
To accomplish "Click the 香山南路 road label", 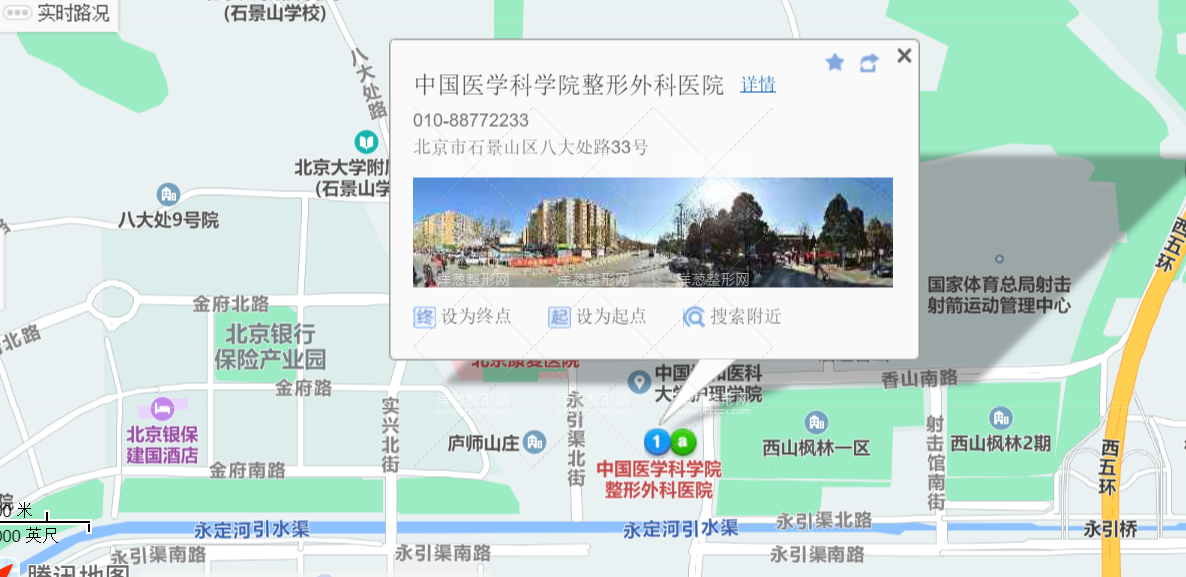I will 919,377.
